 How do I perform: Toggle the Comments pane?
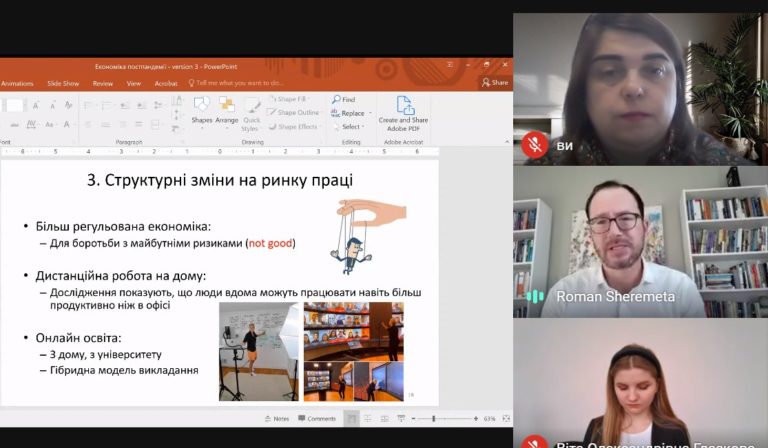click(x=317, y=419)
